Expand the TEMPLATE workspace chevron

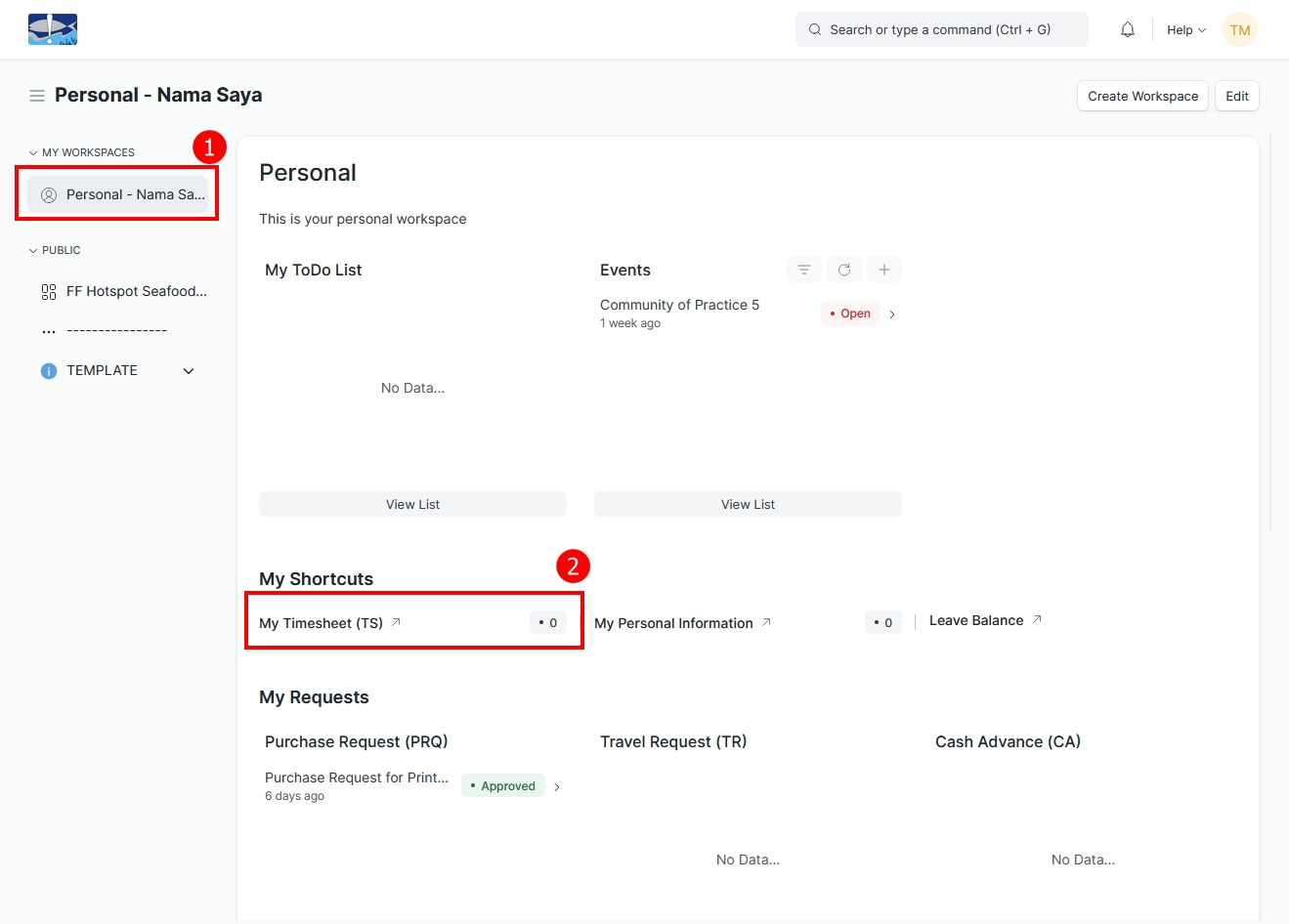[189, 371]
